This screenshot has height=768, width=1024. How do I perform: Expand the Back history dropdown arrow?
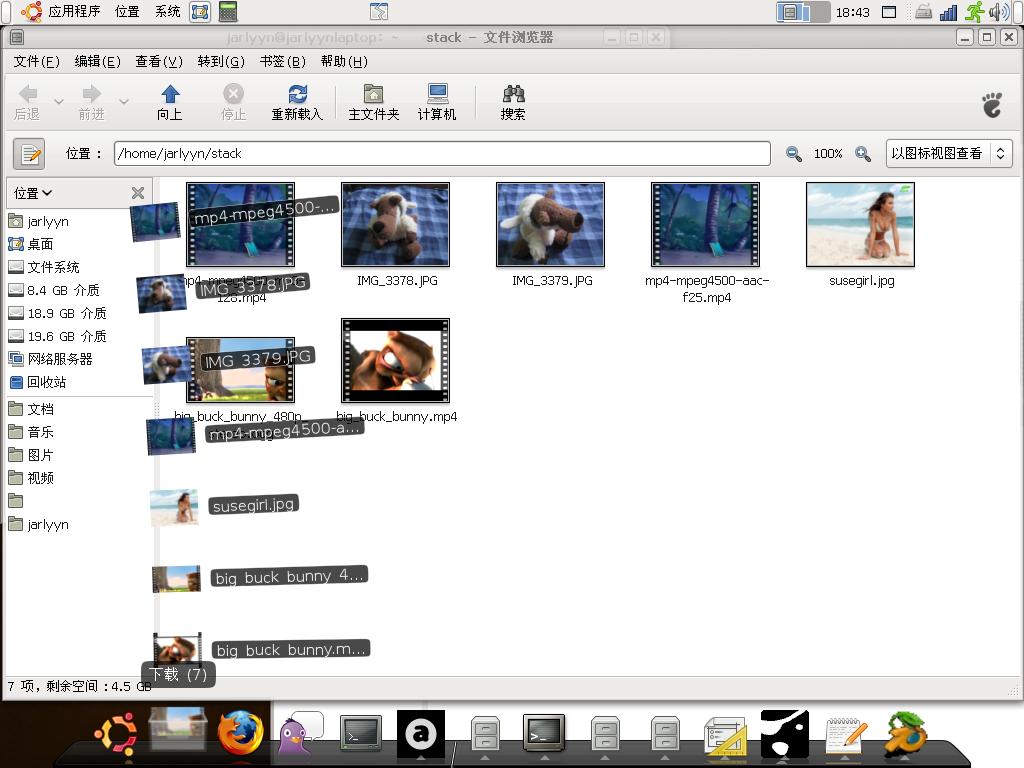pyautogui.click(x=59, y=102)
